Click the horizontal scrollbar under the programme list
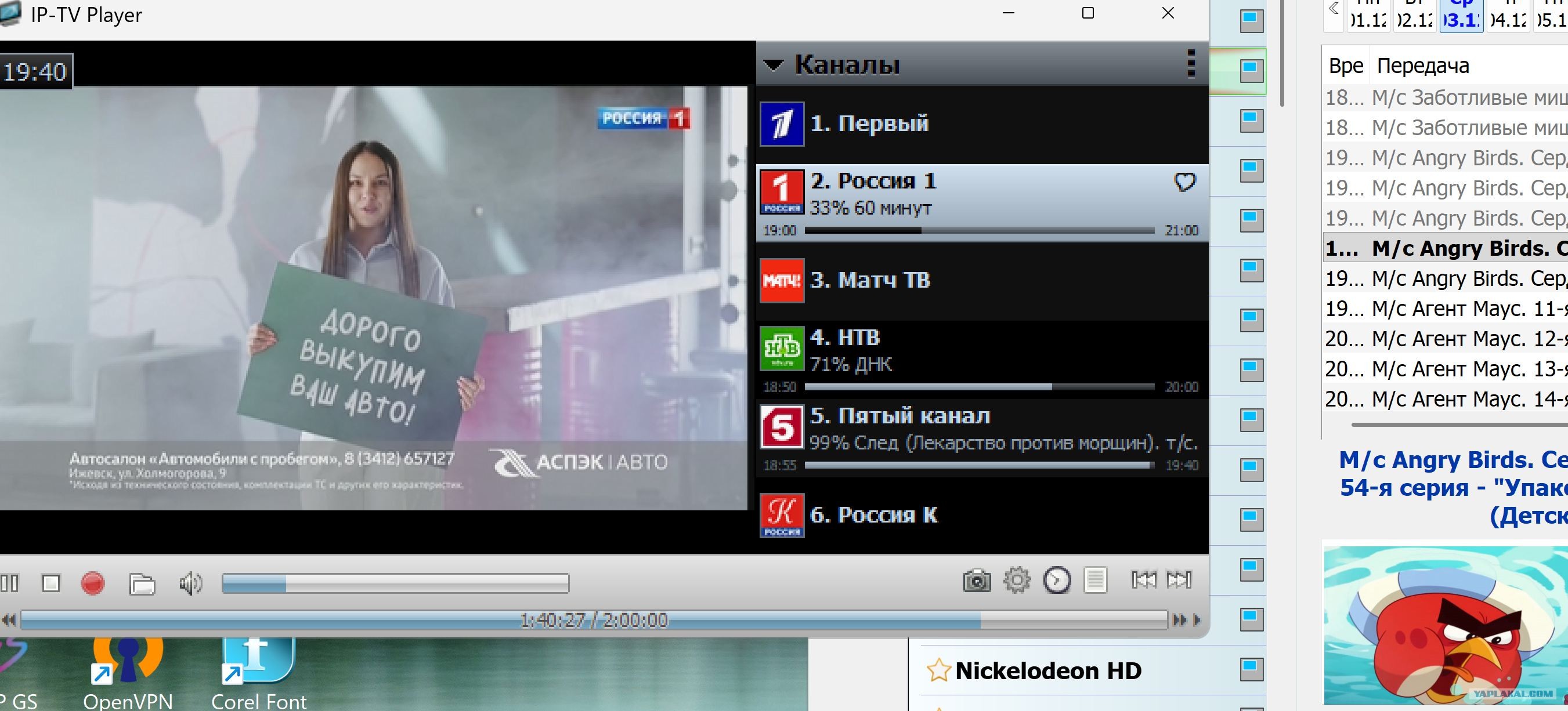The width and height of the screenshot is (1568, 711). [x=1459, y=425]
